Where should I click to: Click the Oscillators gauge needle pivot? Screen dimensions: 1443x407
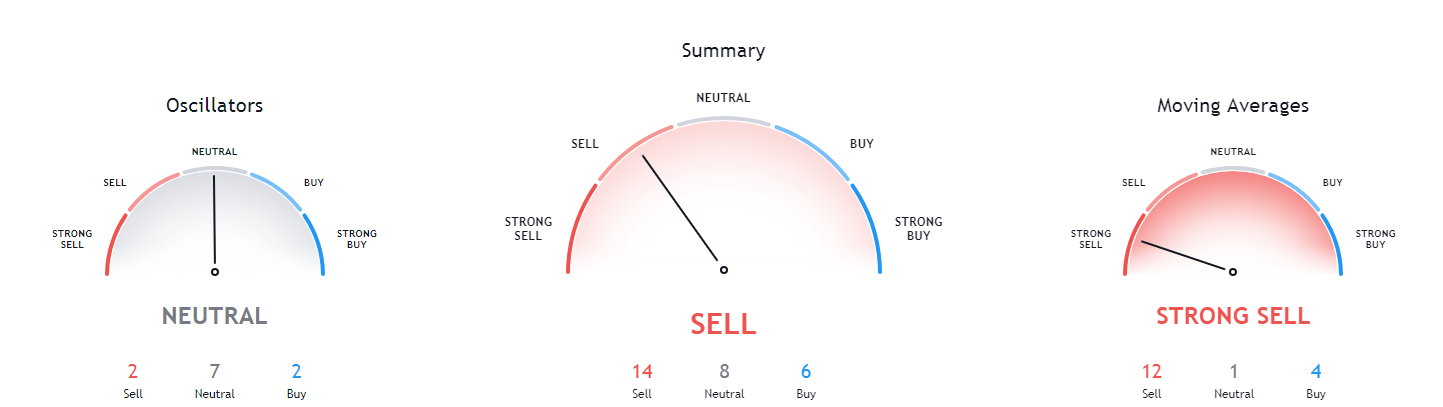point(215,271)
